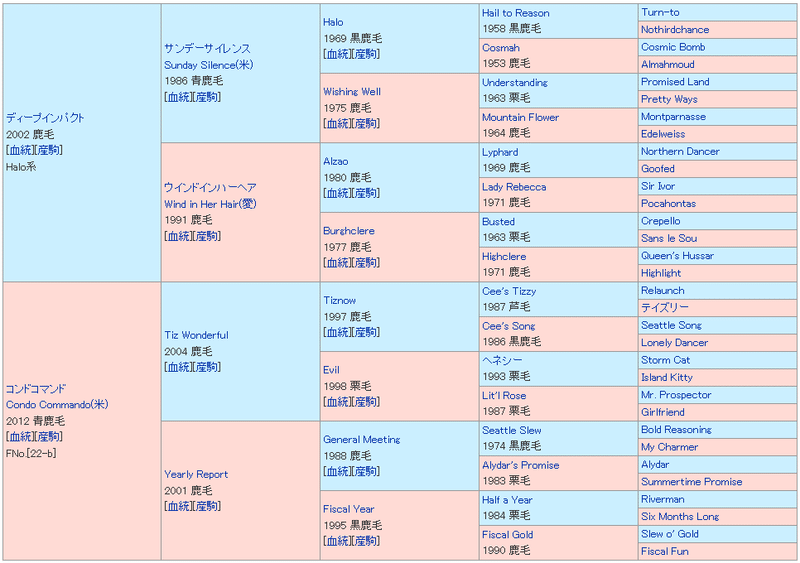The height and width of the screenshot is (563, 800).
Task: Click the Halo sire link
Action: [x=333, y=22]
